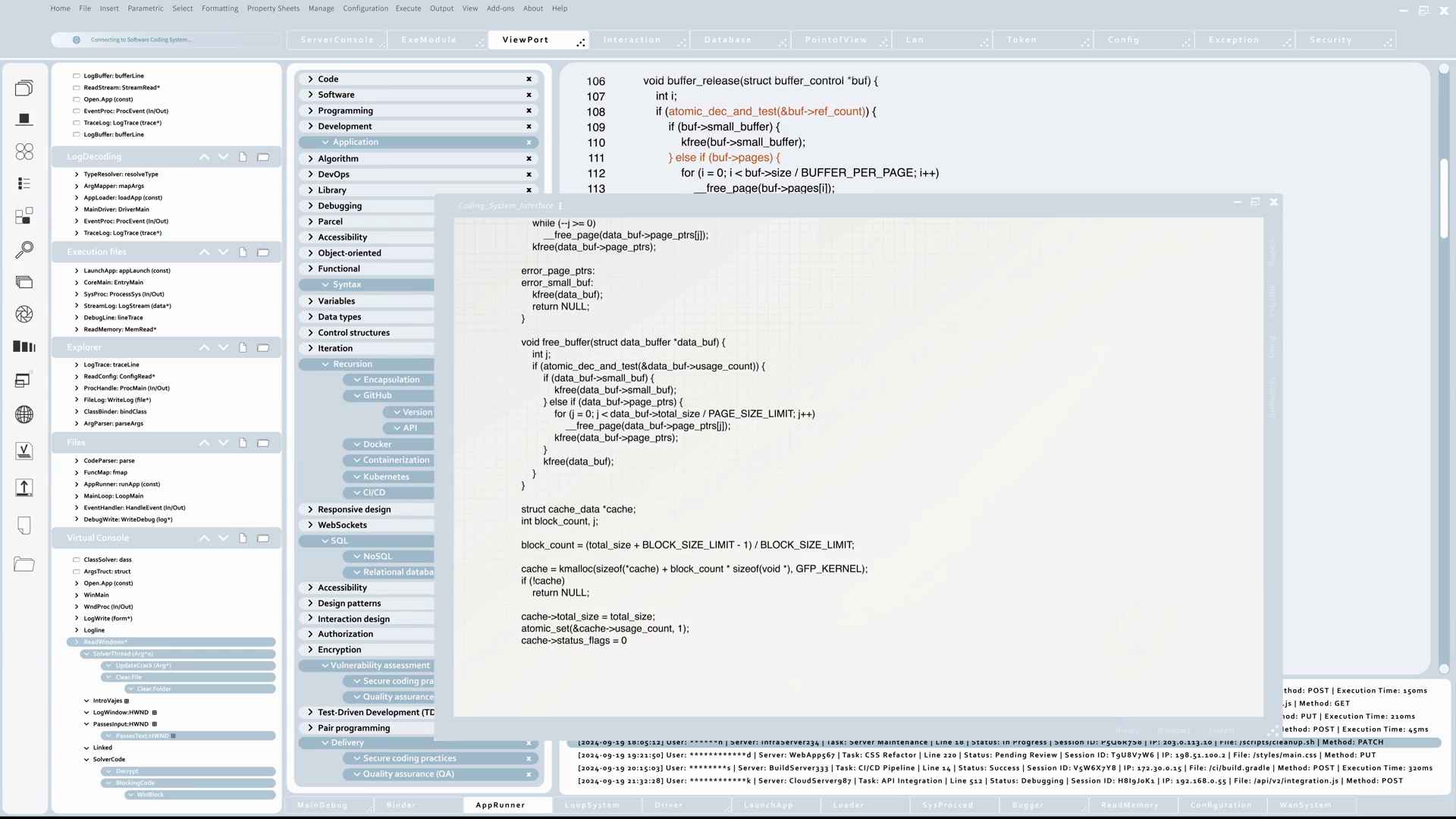This screenshot has width=1456, height=819.
Task: Collapse Execution files panel with up chevron
Action: pyautogui.click(x=204, y=253)
